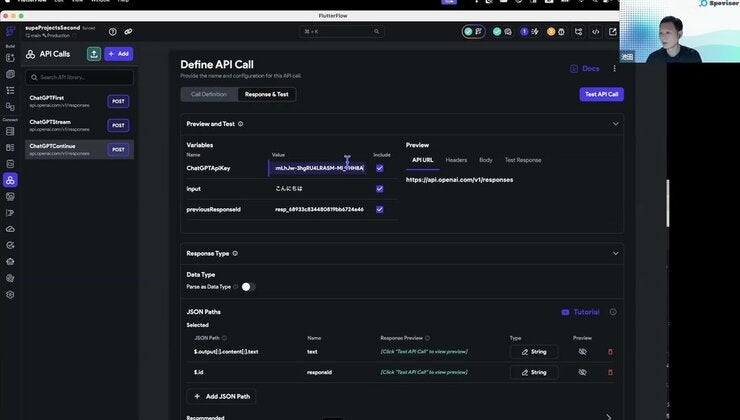Viewport: 740px width, 420px height.
Task: Open the project issues status icon
Action: point(473,32)
